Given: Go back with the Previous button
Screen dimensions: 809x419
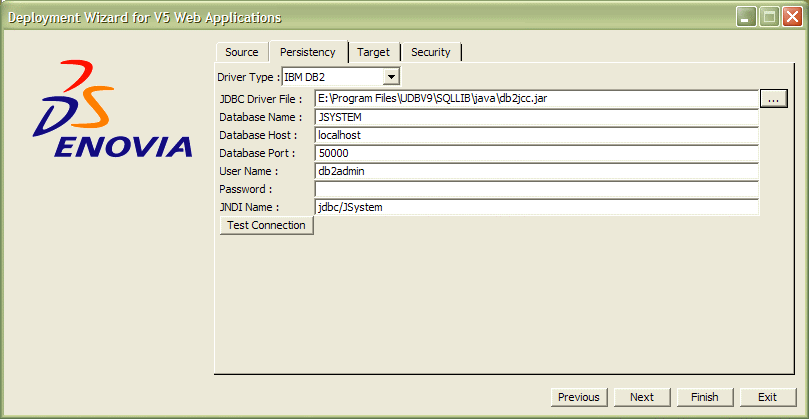Looking at the screenshot, I should point(579,397).
